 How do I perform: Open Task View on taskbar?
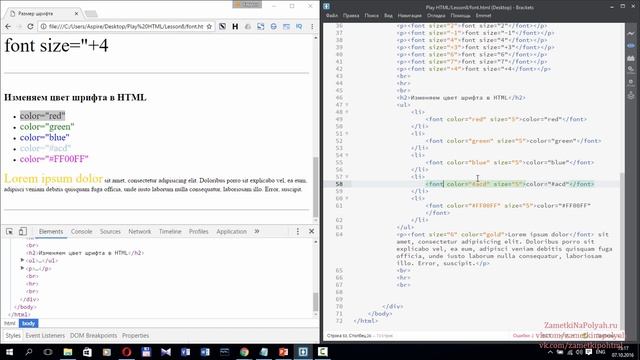click(48, 352)
